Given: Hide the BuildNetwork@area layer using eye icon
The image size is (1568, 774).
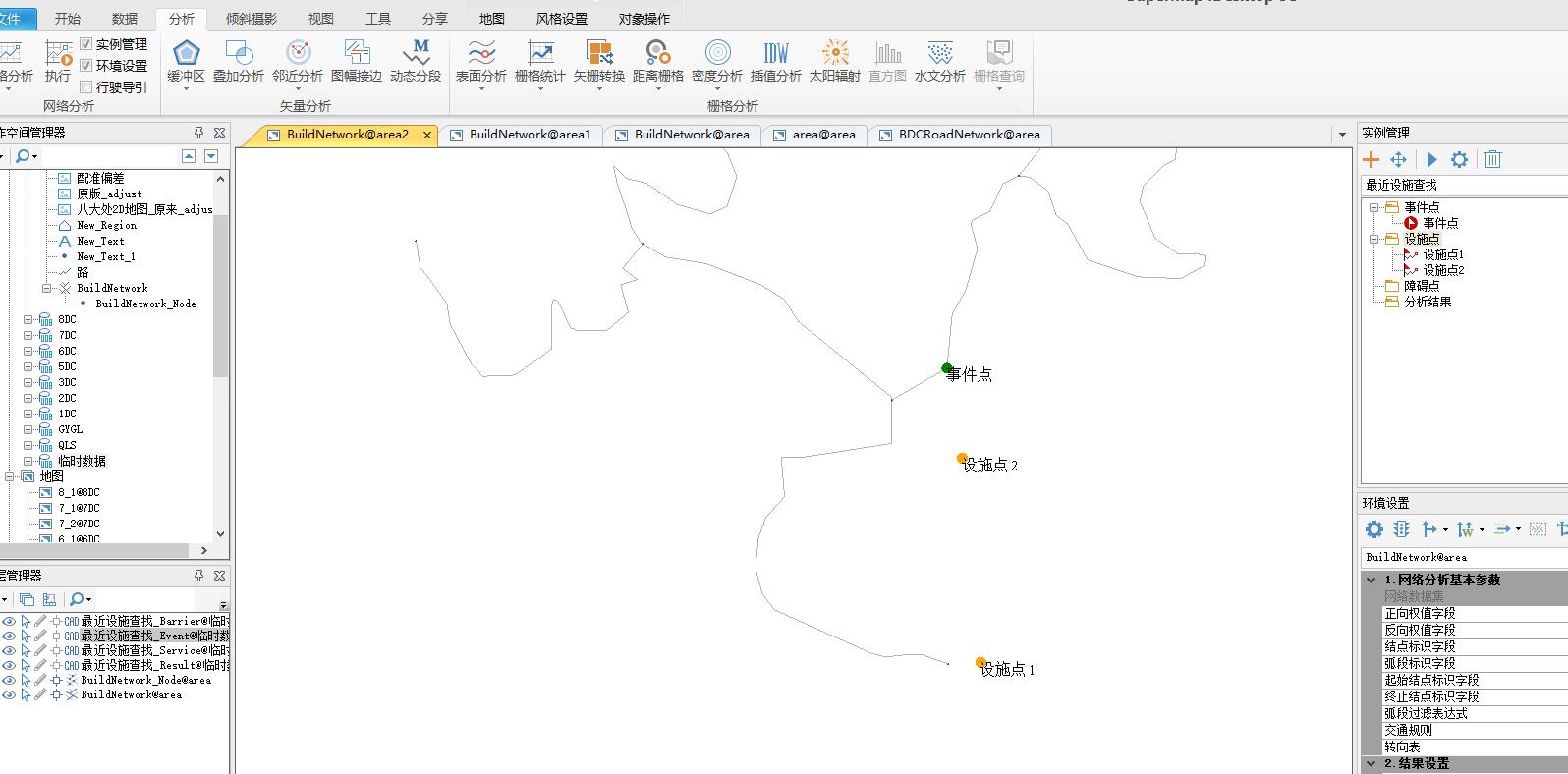Looking at the screenshot, I should pyautogui.click(x=9, y=694).
